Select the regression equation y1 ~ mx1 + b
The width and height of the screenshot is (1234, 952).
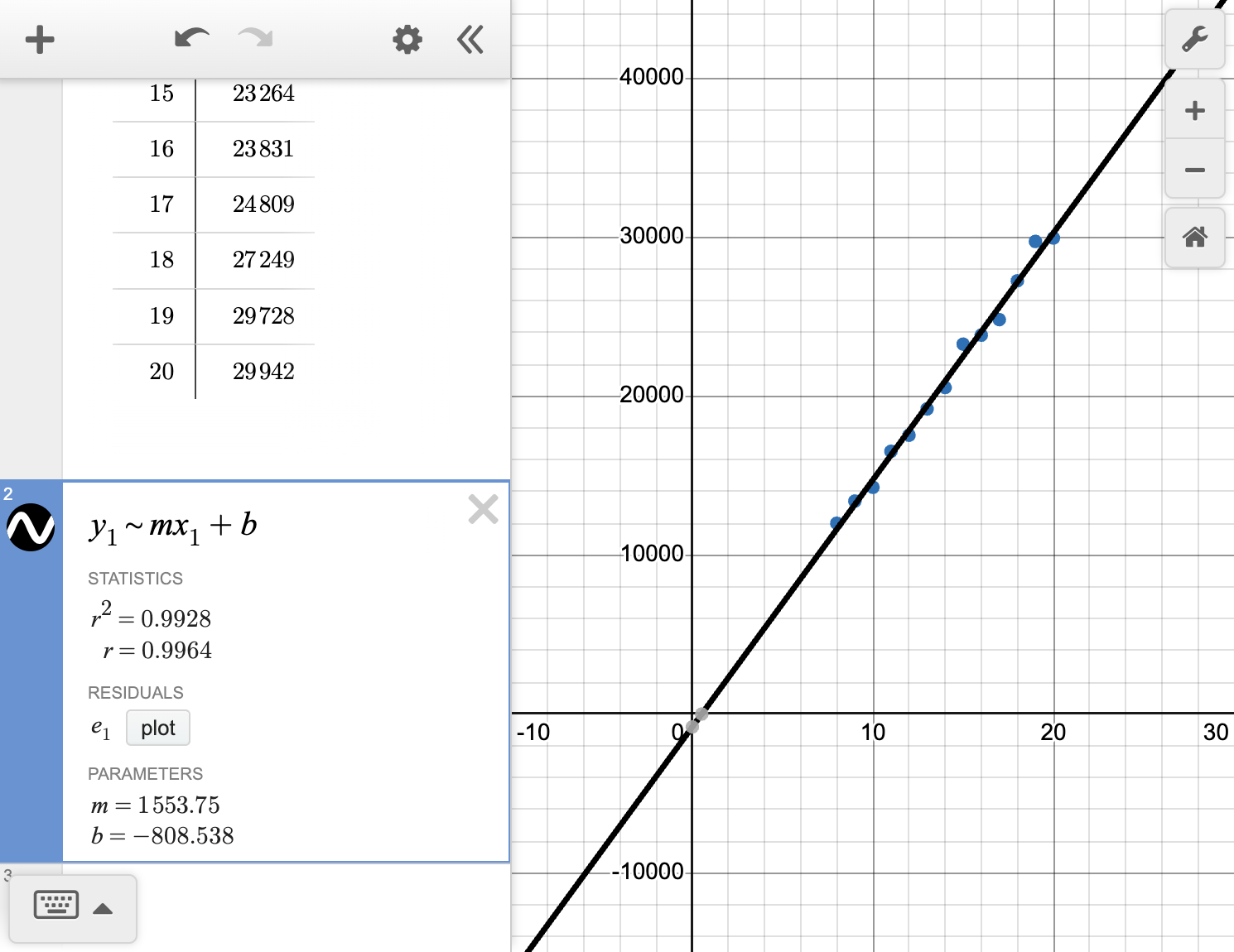pos(174,525)
